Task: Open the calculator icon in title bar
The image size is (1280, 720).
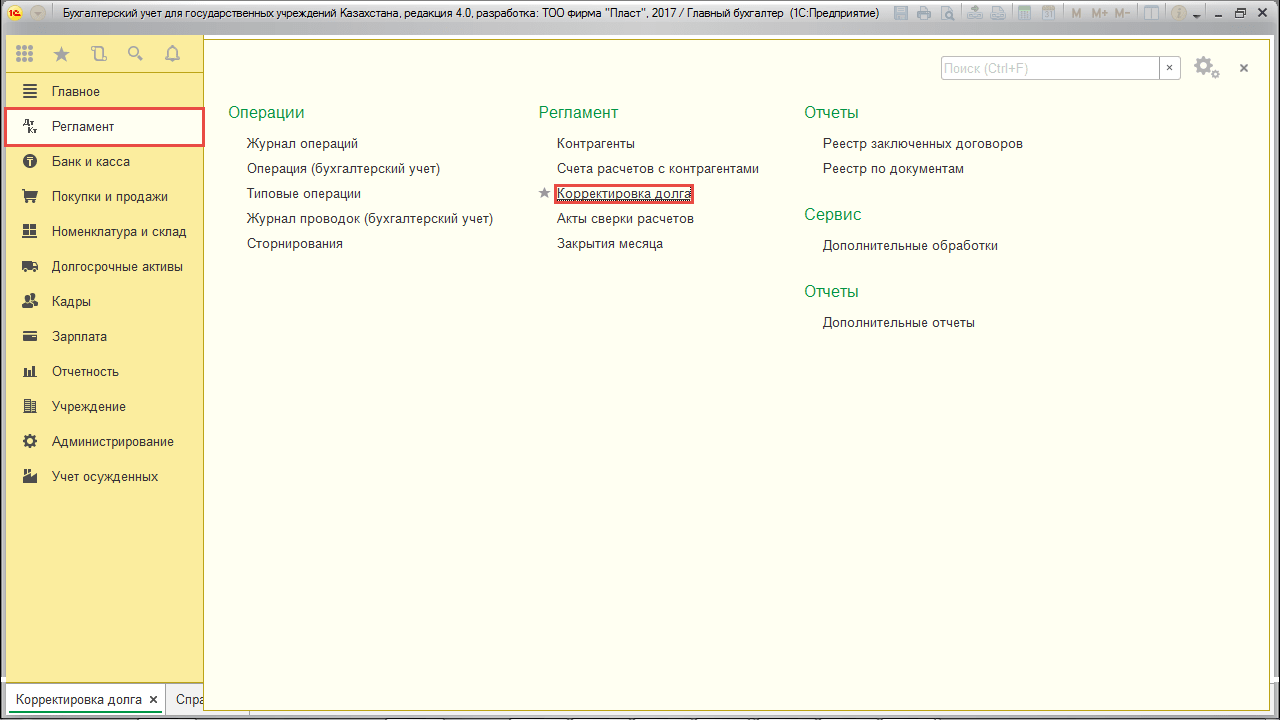Action: coord(1022,14)
